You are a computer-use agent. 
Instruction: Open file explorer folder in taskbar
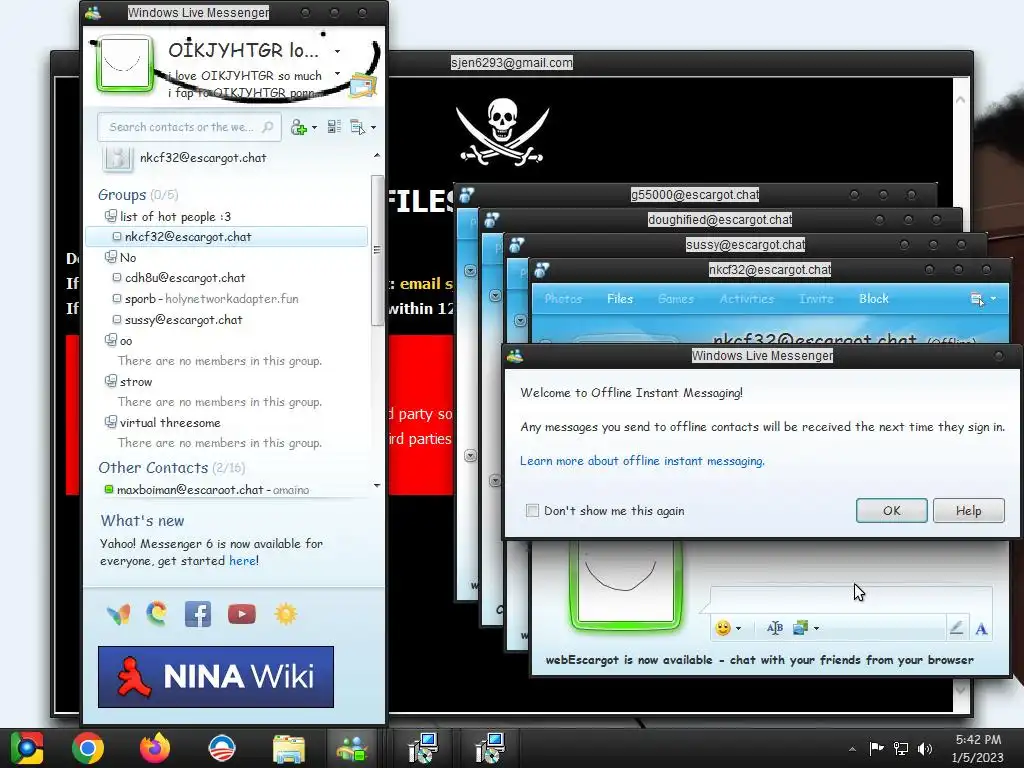[x=289, y=749]
